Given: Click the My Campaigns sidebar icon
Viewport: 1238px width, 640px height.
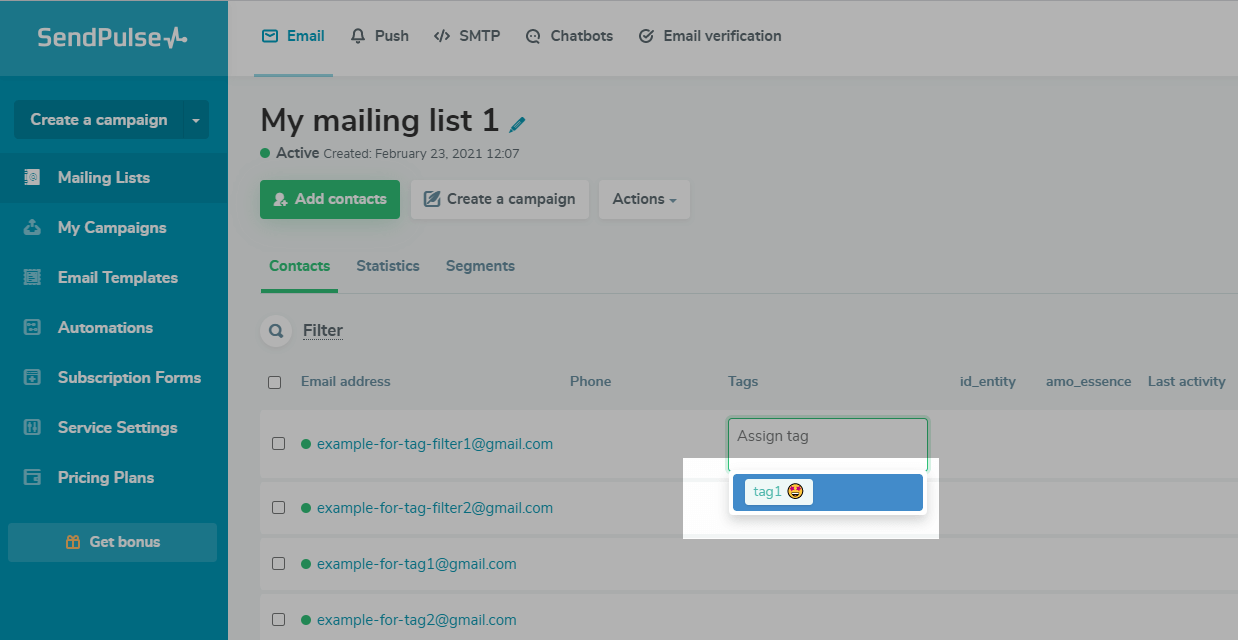Looking at the screenshot, I should pyautogui.click(x=32, y=228).
